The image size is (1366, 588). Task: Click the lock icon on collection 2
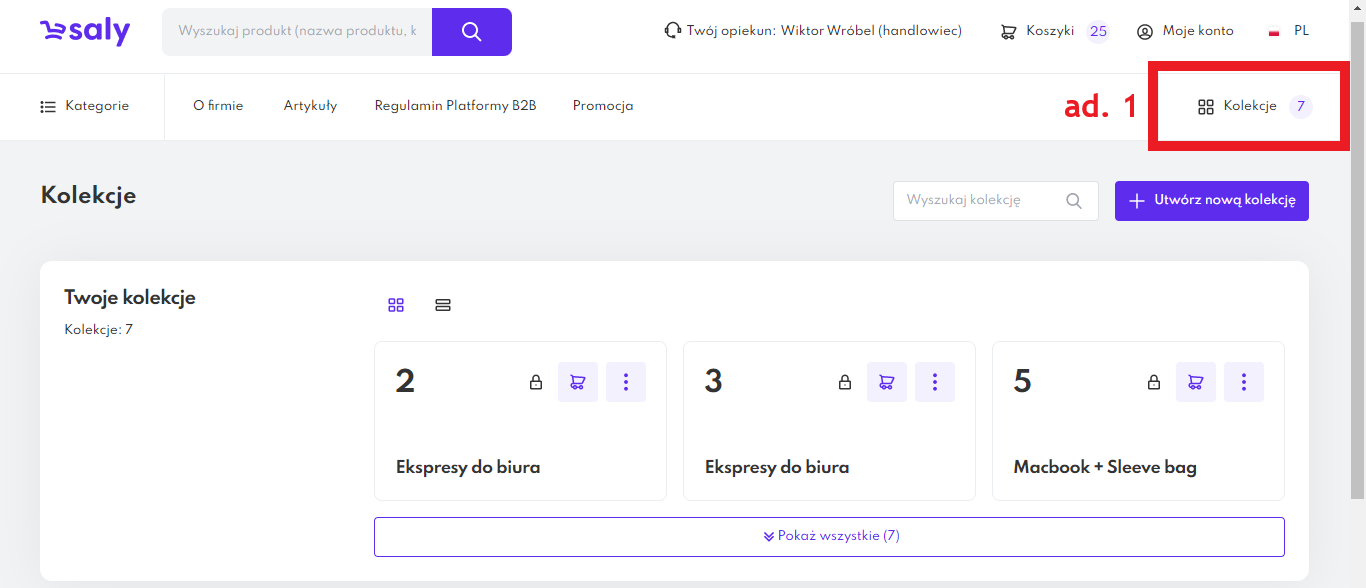coord(536,382)
